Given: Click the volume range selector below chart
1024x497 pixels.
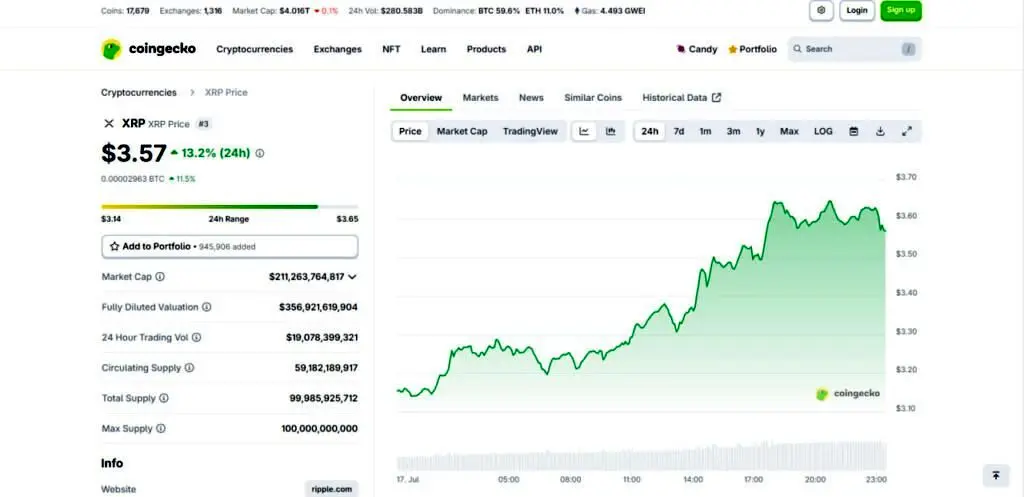Looking at the screenshot, I should pos(642,457).
